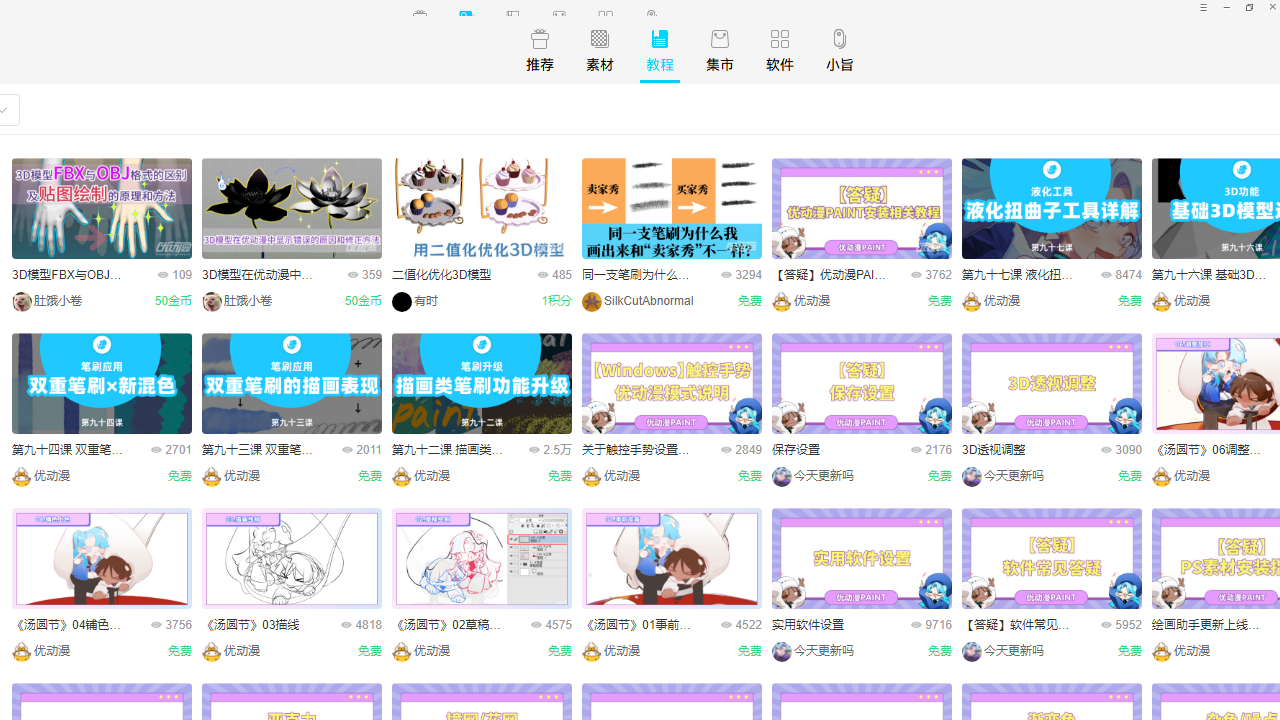Click the author link SilkCutAbnormal

648,301
